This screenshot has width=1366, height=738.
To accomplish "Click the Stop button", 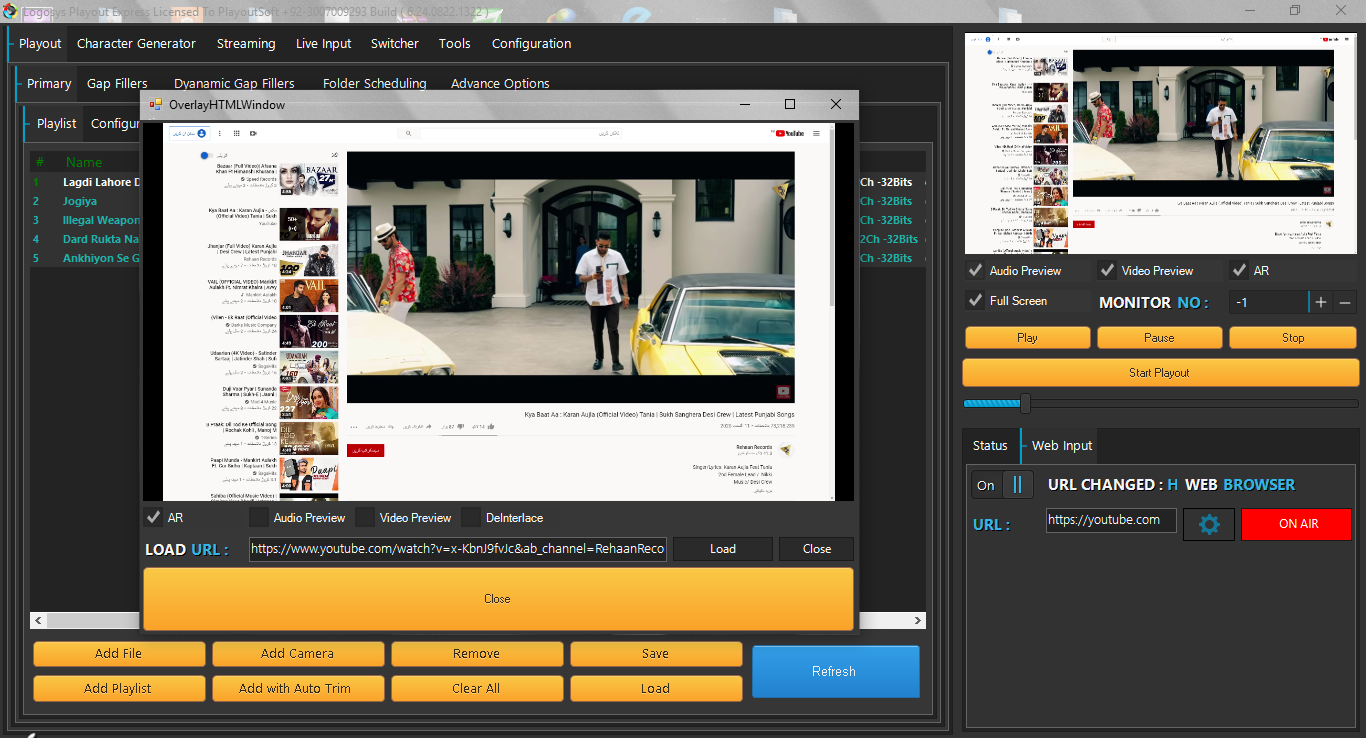I will click(x=1293, y=338).
